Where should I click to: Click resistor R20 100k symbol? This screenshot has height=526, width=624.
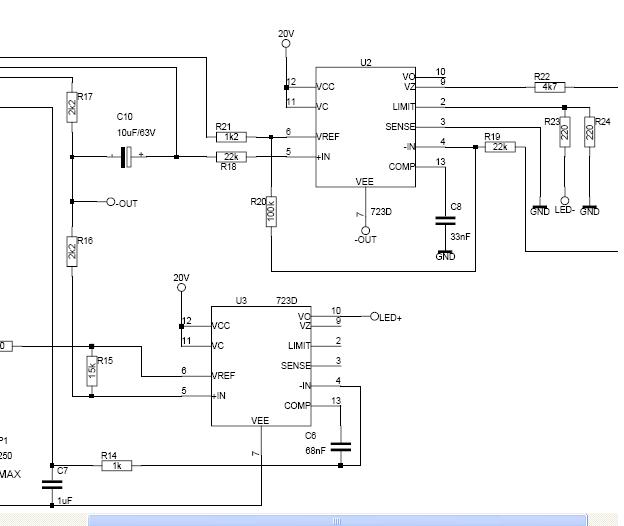pyautogui.click(x=271, y=212)
